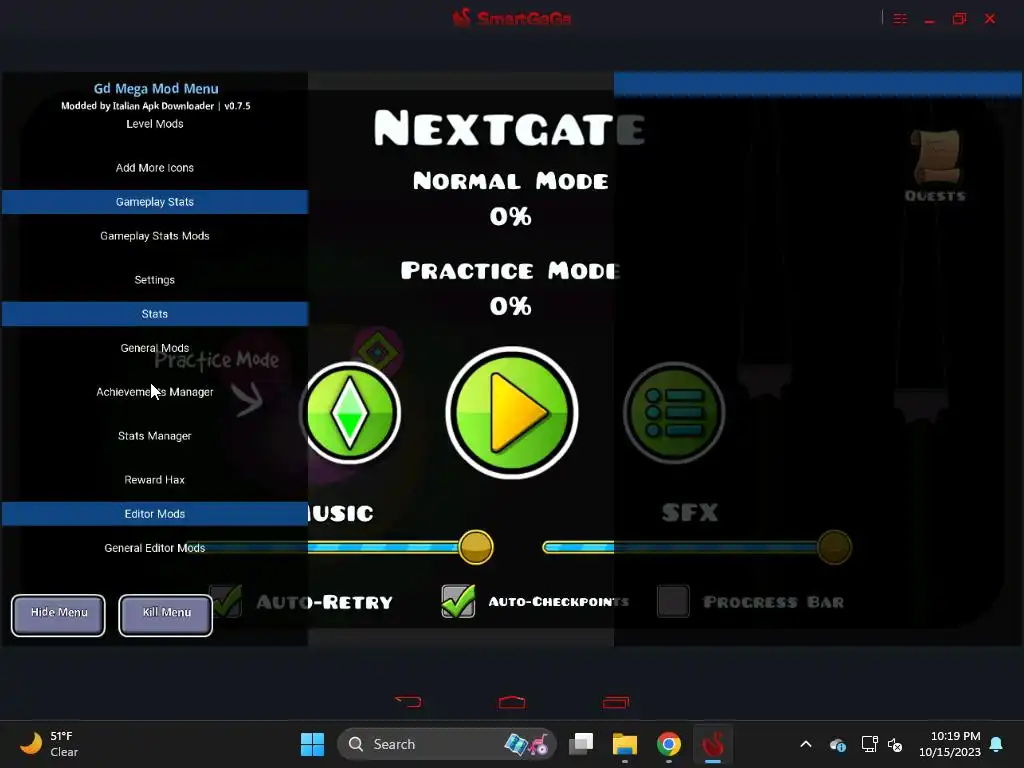Tap the emulator home navigation button
This screenshot has width=1024, height=768.
click(512, 702)
